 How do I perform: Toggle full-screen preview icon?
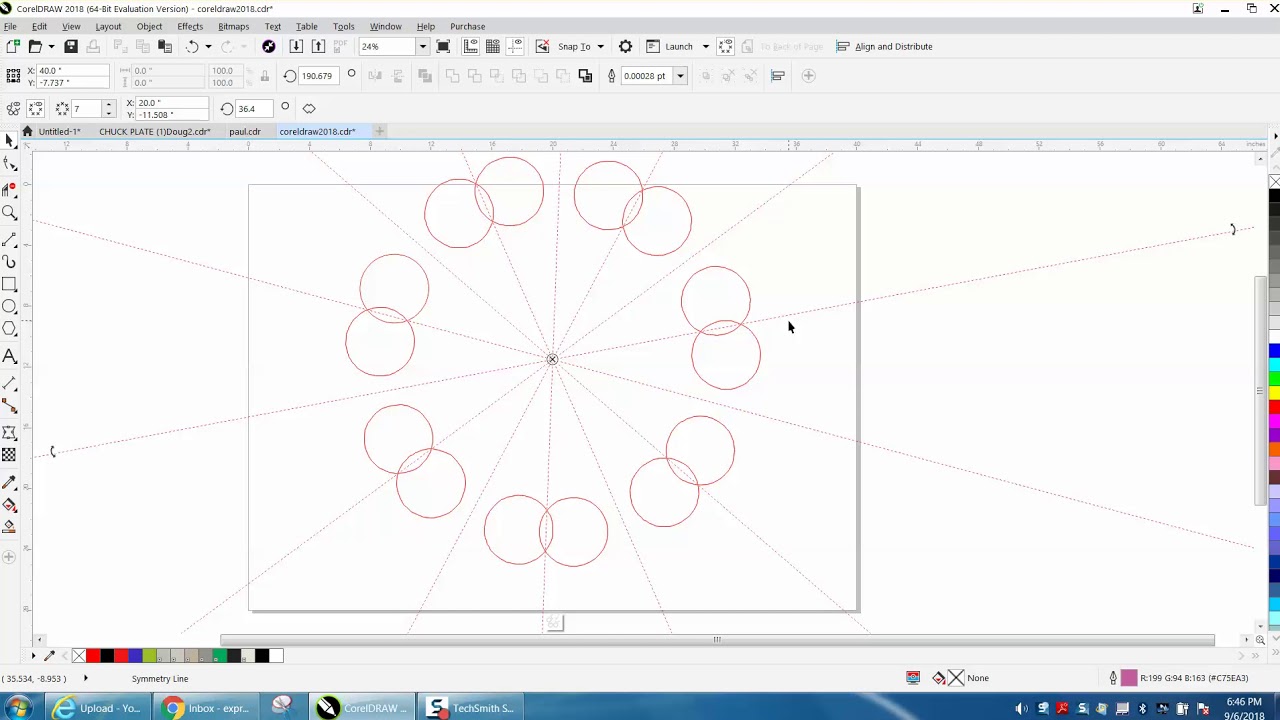tap(444, 46)
